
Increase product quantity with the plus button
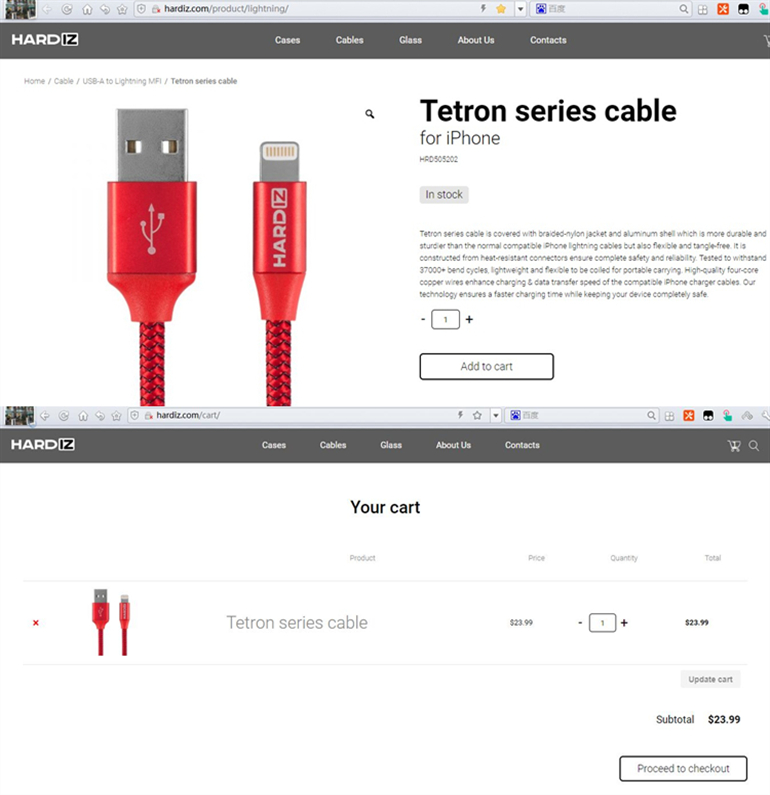coord(469,319)
